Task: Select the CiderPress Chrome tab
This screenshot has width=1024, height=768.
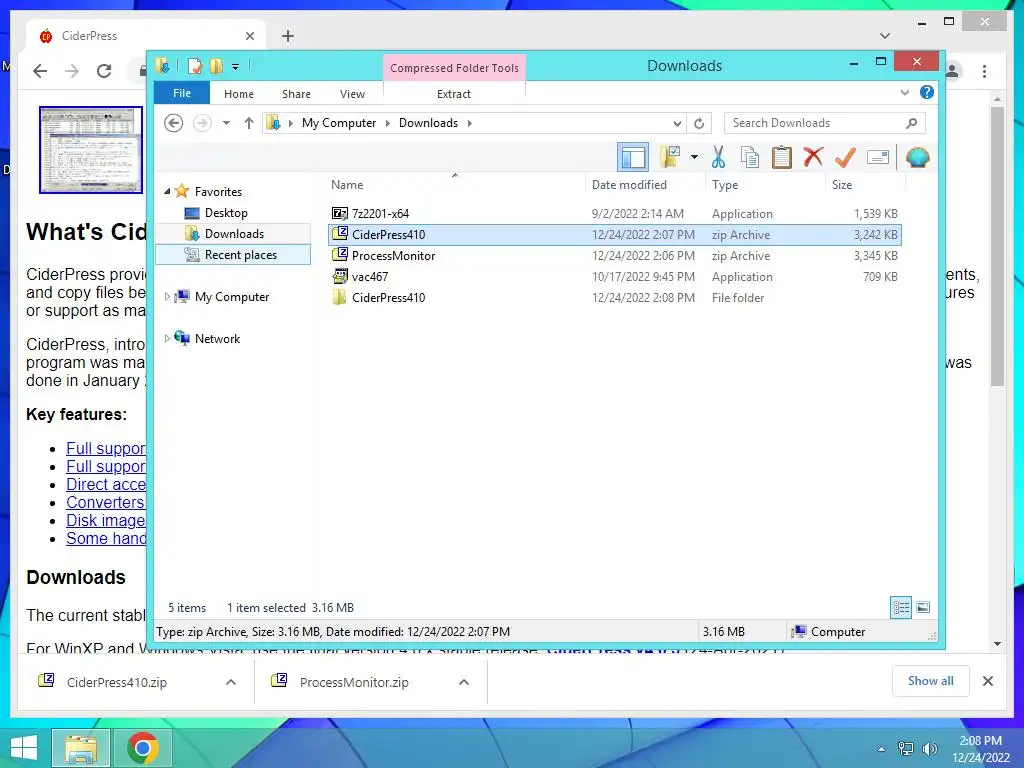Action: click(147, 36)
